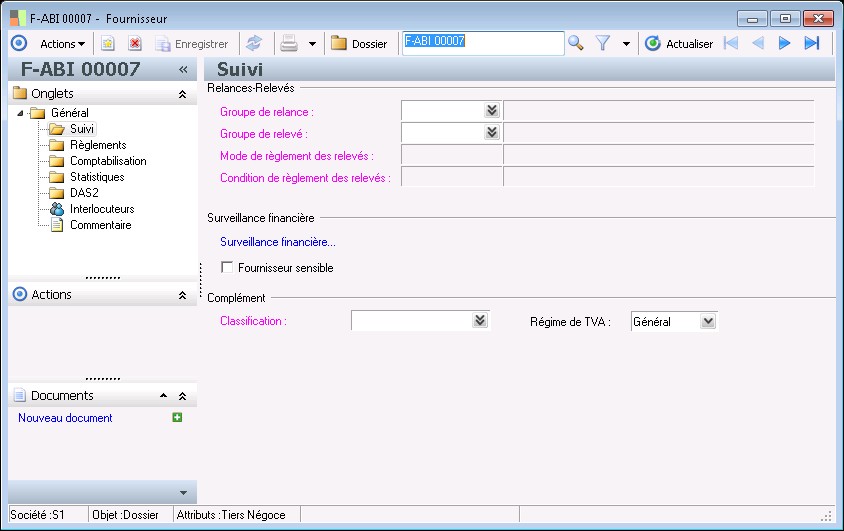
Task: Click the Dossier folder button
Action: (x=359, y=44)
